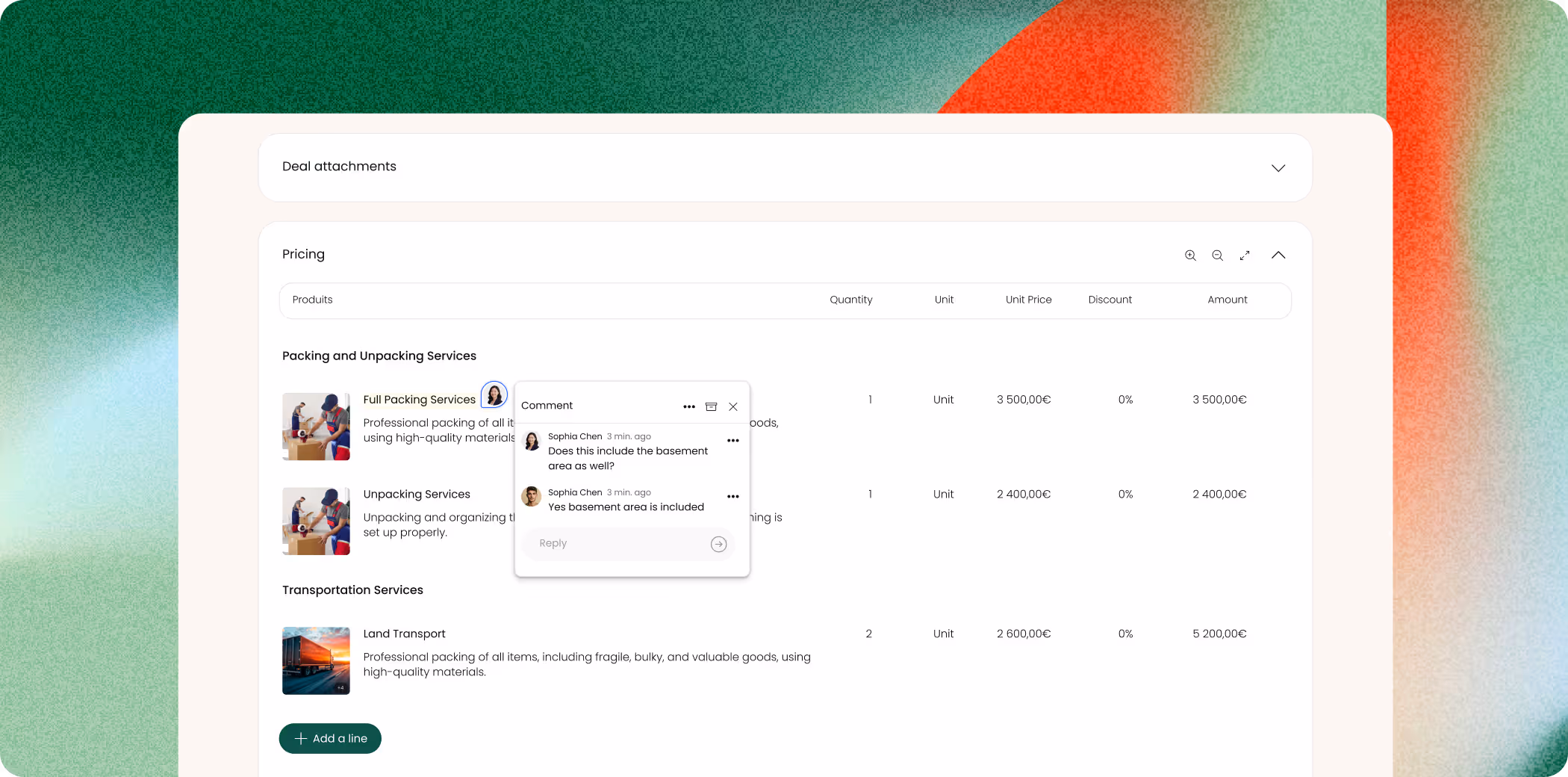1568x777 pixels.
Task: Click the Add a line button
Action: click(x=330, y=738)
